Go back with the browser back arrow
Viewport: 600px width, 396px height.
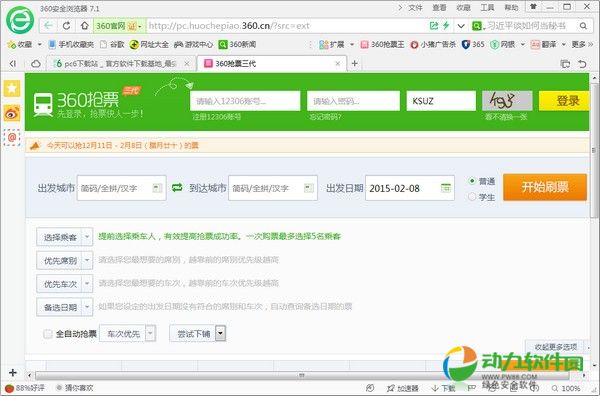(49, 26)
